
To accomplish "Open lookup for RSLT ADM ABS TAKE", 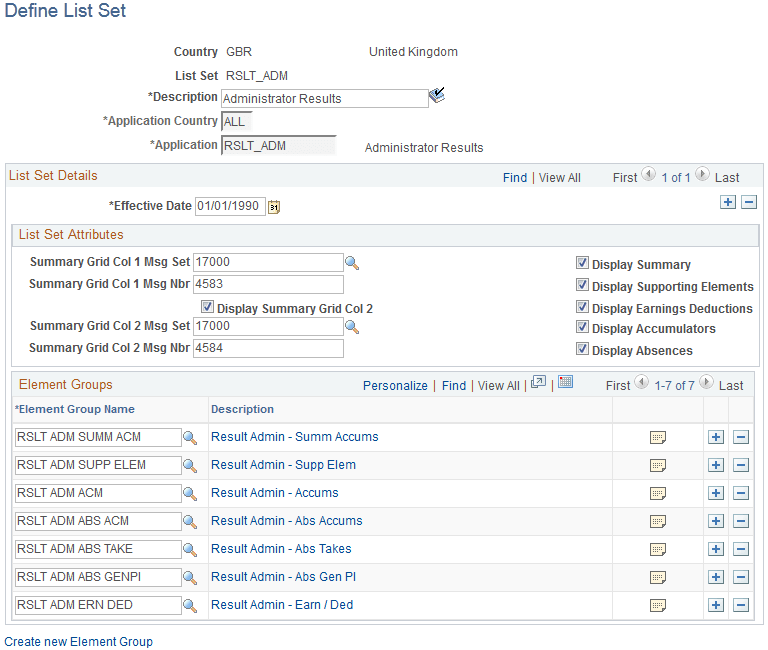I will coord(190,550).
